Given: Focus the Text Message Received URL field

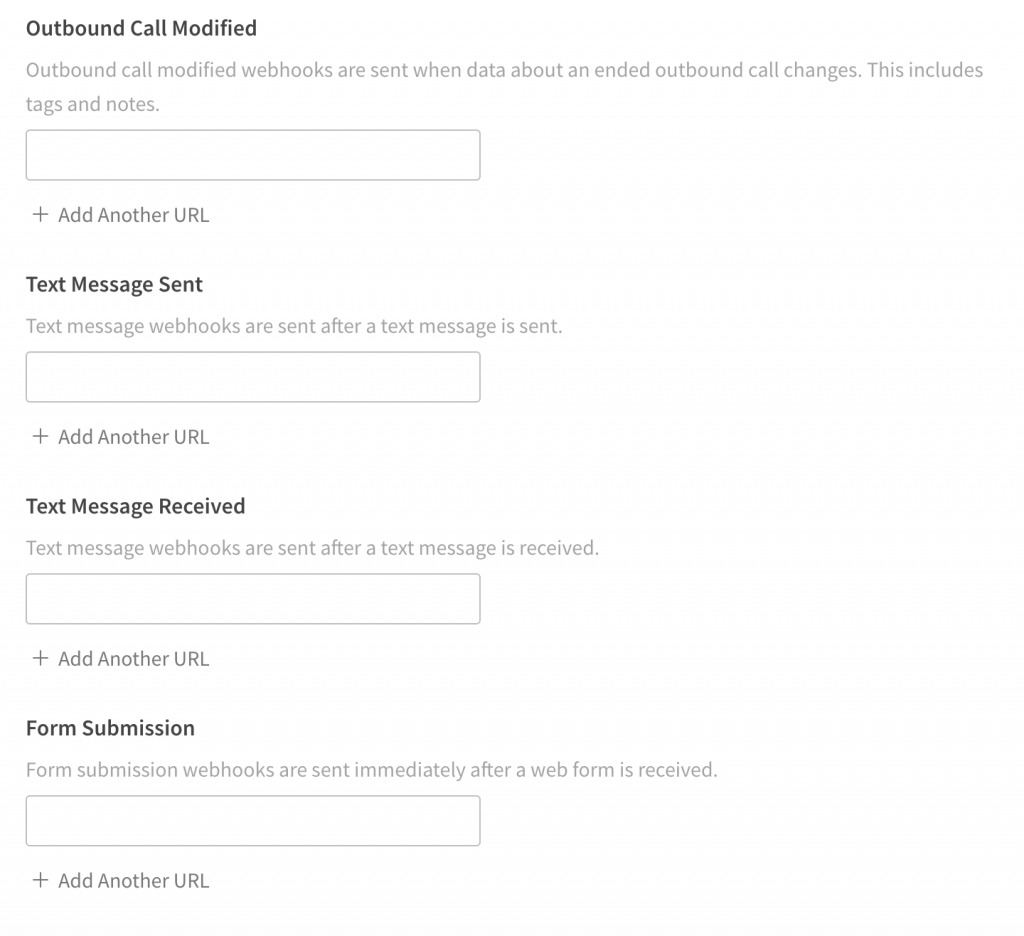Looking at the screenshot, I should pos(253,599).
